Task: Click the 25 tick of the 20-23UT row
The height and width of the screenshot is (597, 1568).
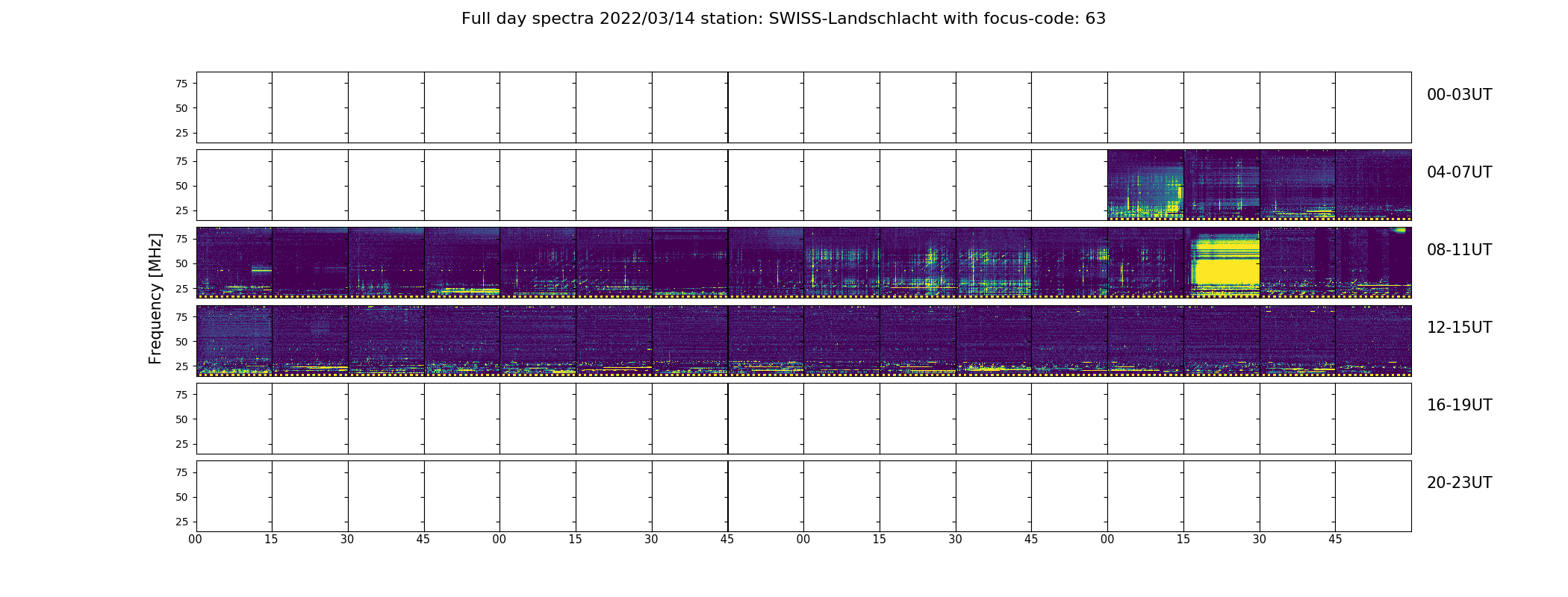Action: (181, 521)
